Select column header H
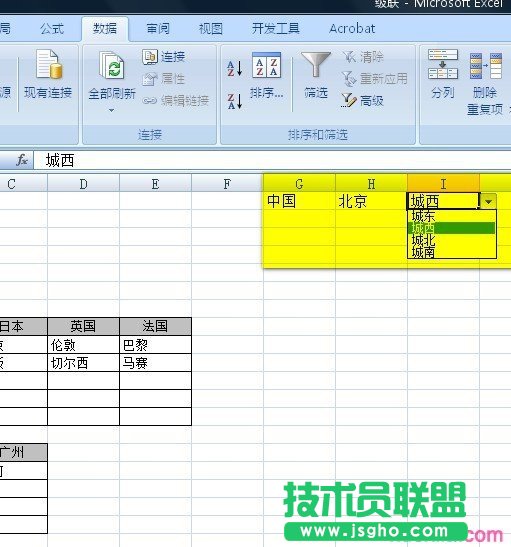This screenshot has height=547, width=511. click(371, 184)
